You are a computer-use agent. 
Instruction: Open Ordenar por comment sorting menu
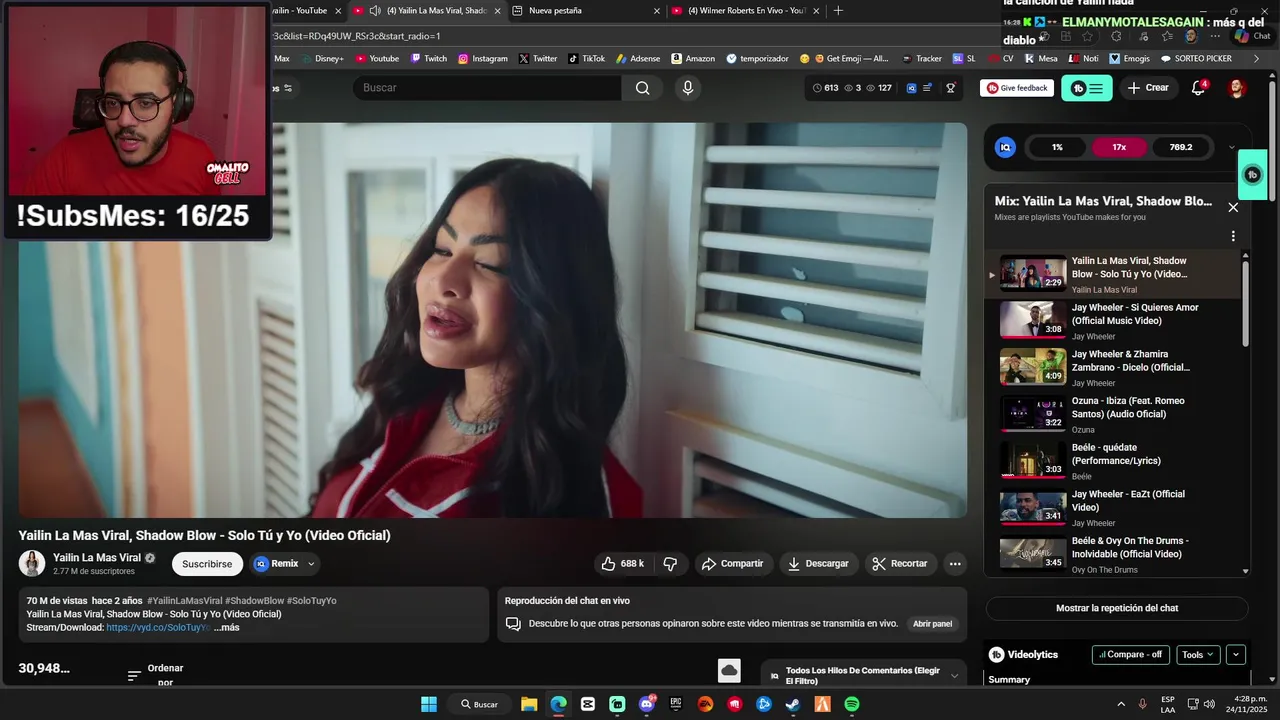(x=155, y=675)
